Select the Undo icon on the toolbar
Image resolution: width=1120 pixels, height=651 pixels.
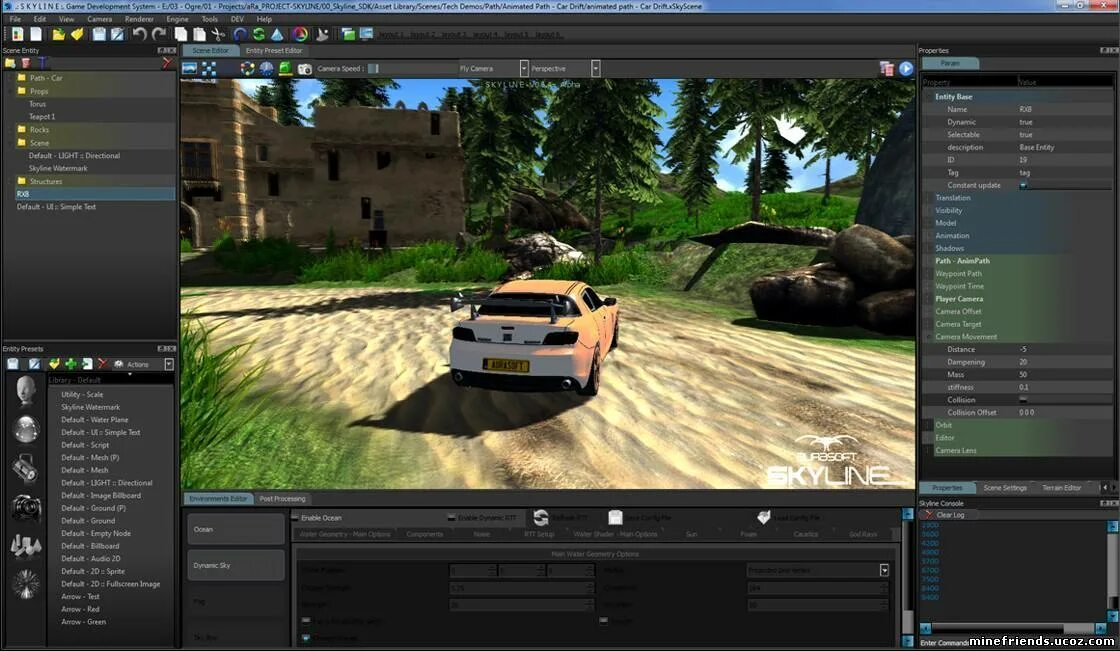pyautogui.click(x=140, y=33)
